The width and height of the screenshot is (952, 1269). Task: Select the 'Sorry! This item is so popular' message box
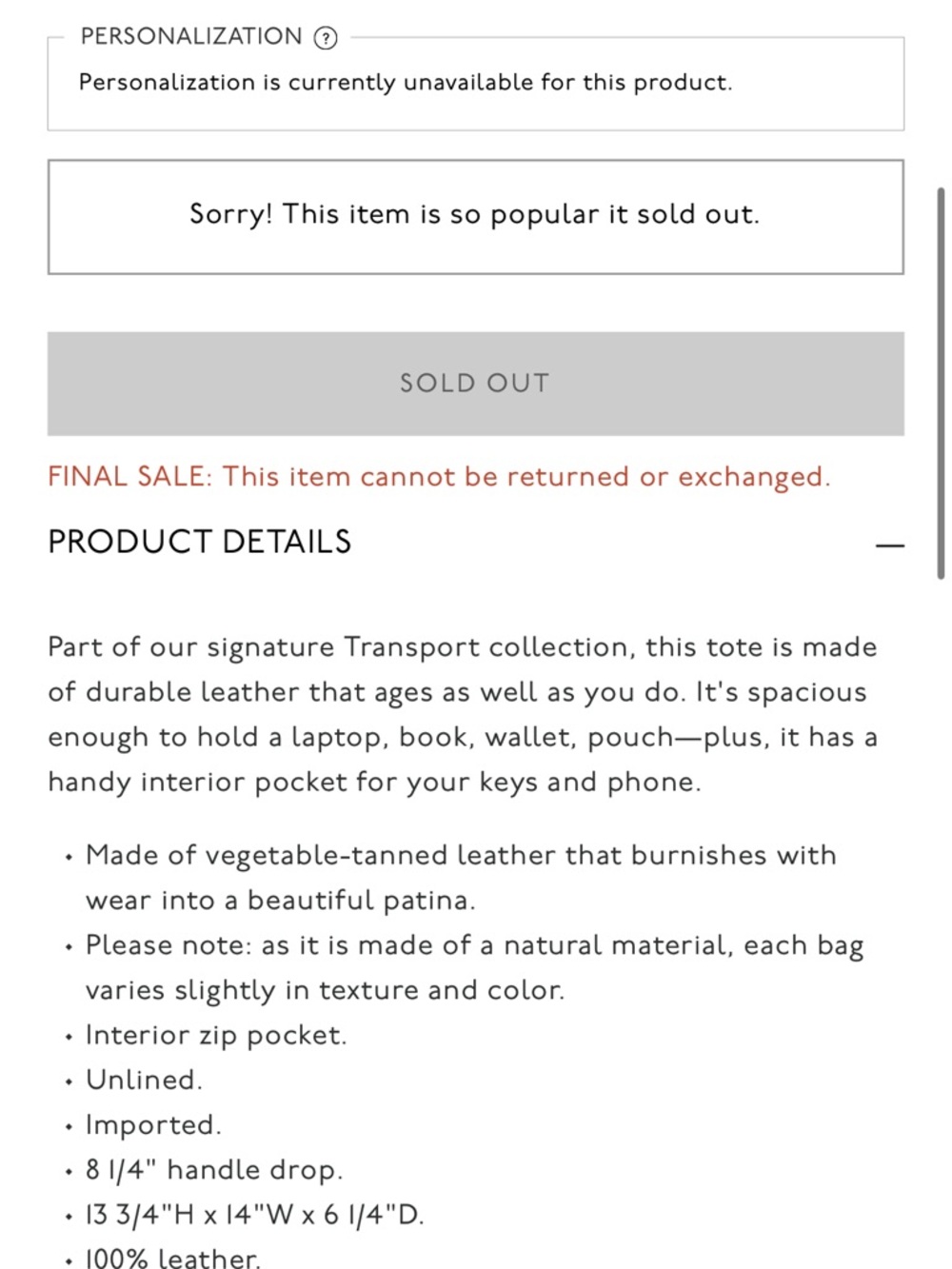[x=475, y=217]
